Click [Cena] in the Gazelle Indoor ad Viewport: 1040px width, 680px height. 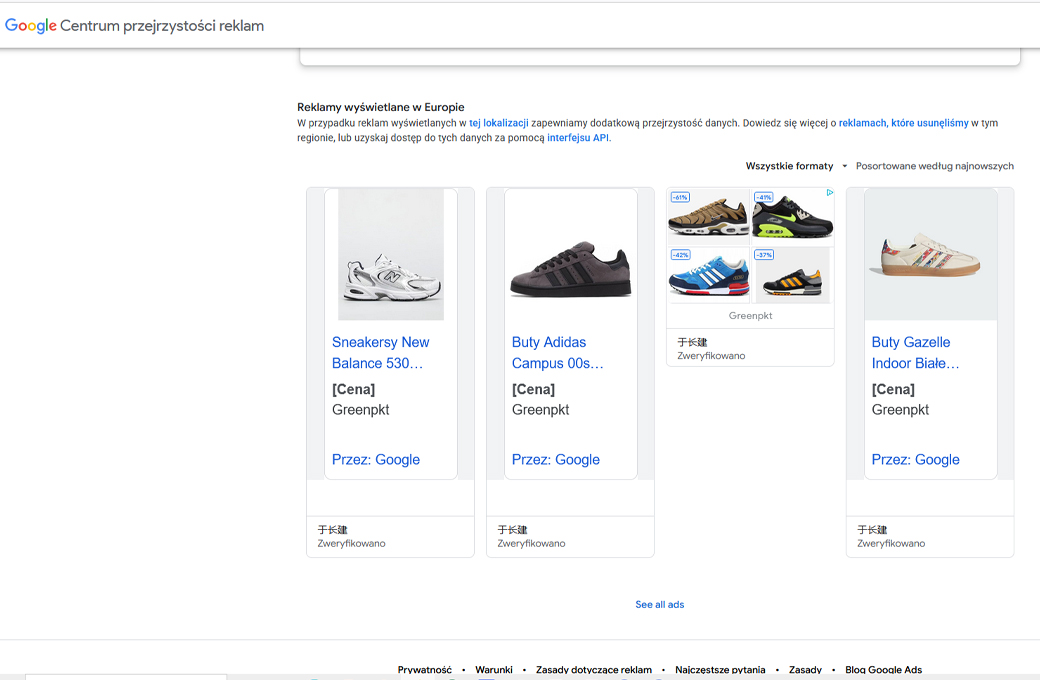tap(893, 389)
